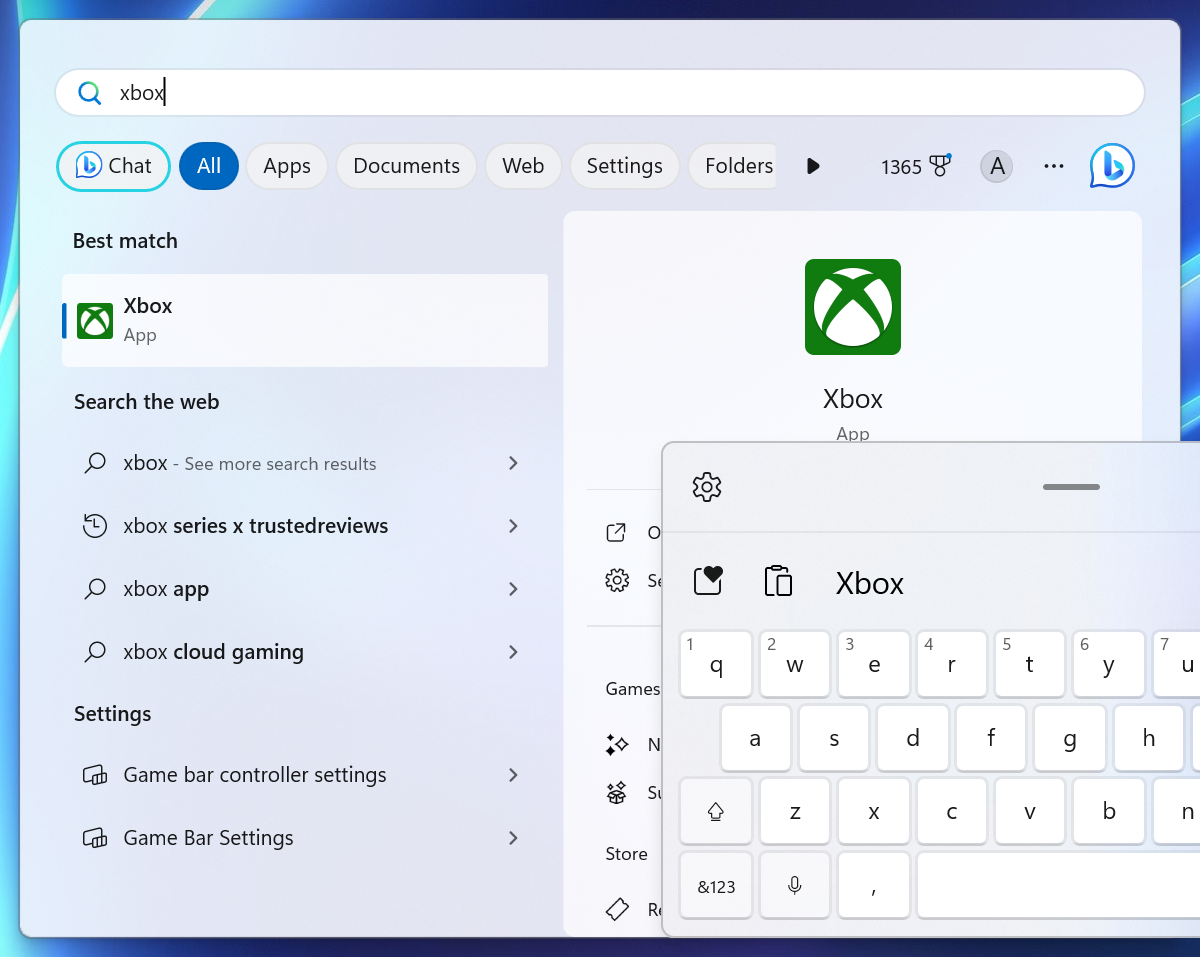Expand xbox See more search results chevron

click(x=513, y=463)
